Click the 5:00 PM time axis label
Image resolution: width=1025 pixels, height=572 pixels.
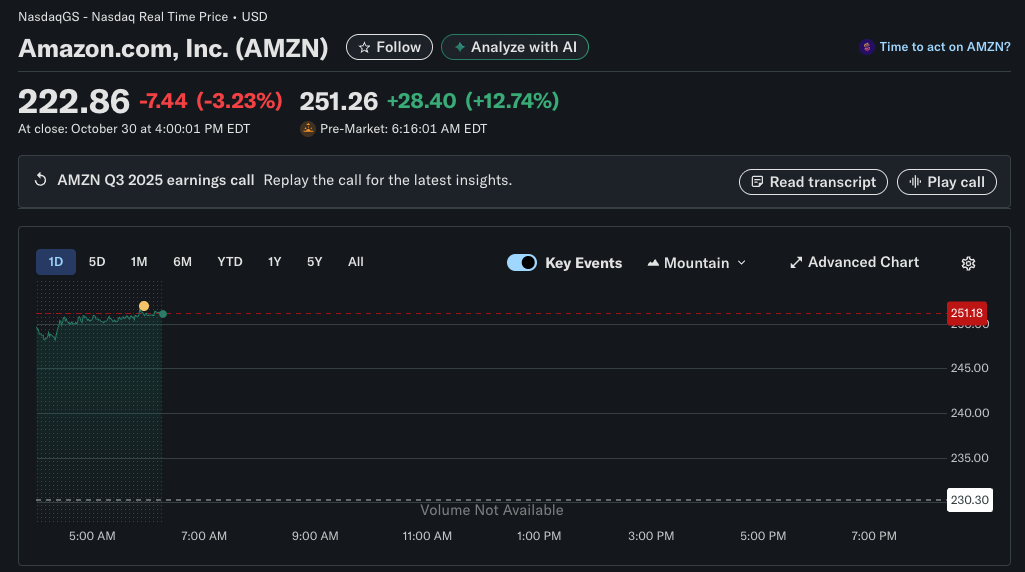(763, 536)
